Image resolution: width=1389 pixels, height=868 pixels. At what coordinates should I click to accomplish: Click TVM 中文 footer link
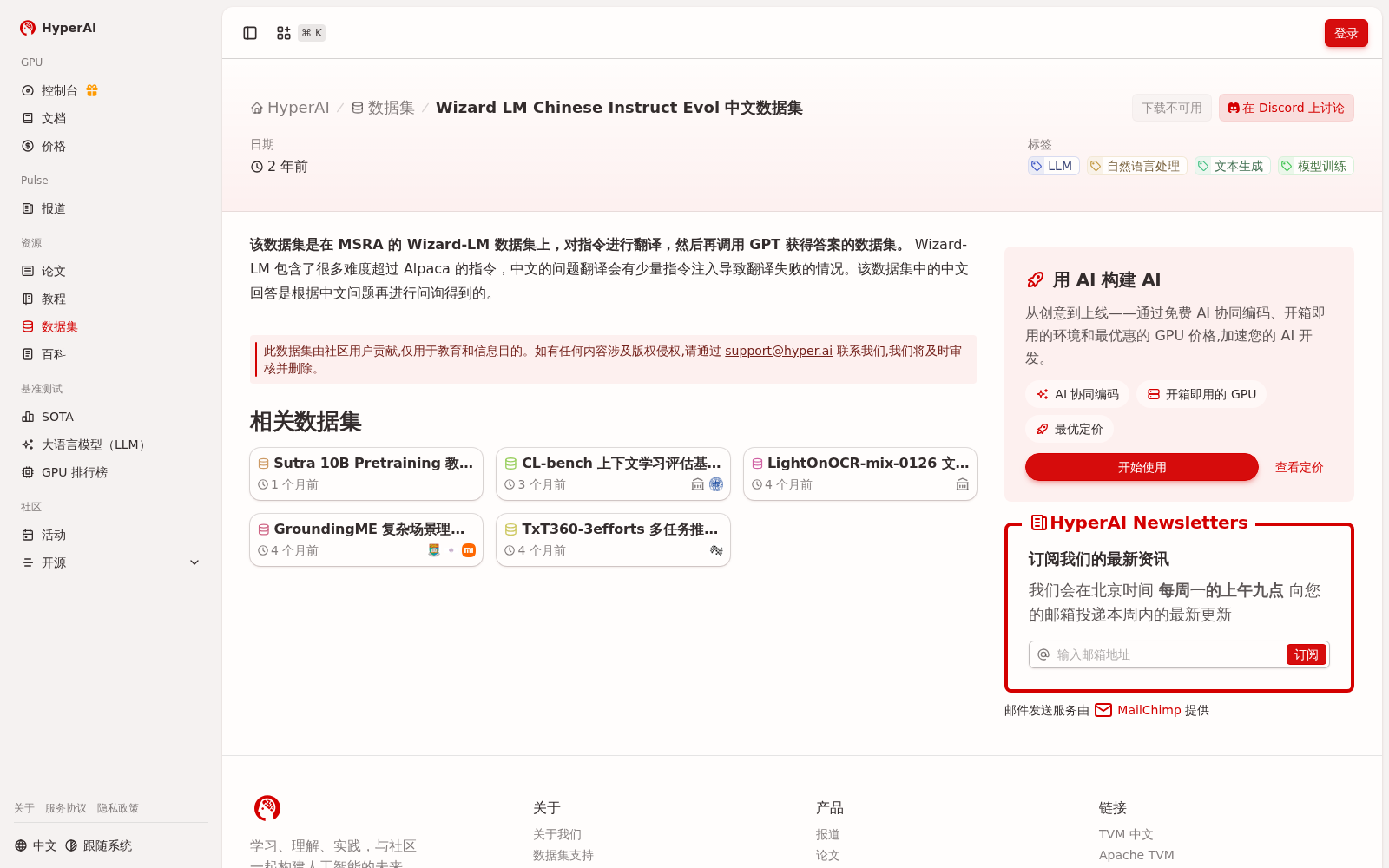pos(1126,834)
